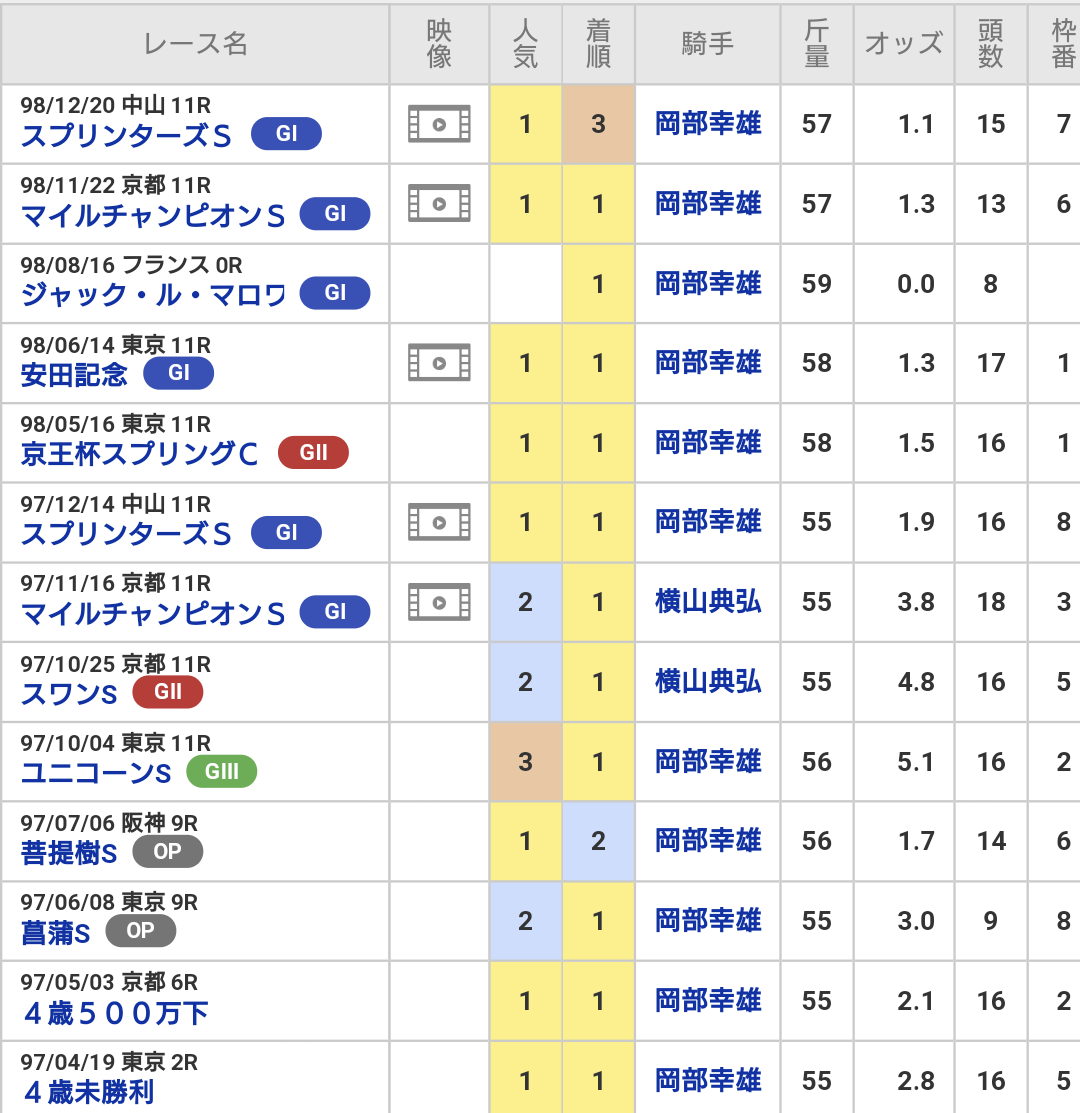Open 4歳500万下 race details
1080x1113 pixels.
click(x=115, y=1012)
